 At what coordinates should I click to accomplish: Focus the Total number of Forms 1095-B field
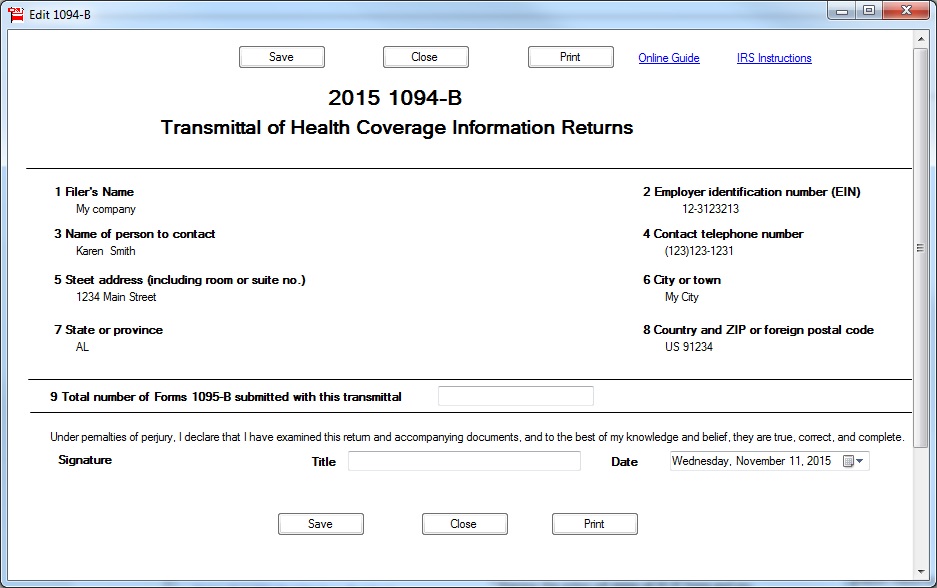[x=515, y=396]
